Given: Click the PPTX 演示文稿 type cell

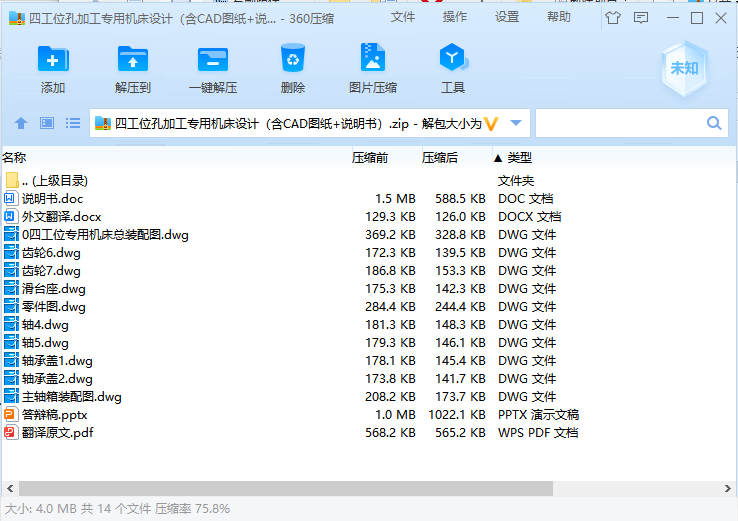Looking at the screenshot, I should click(x=538, y=415).
